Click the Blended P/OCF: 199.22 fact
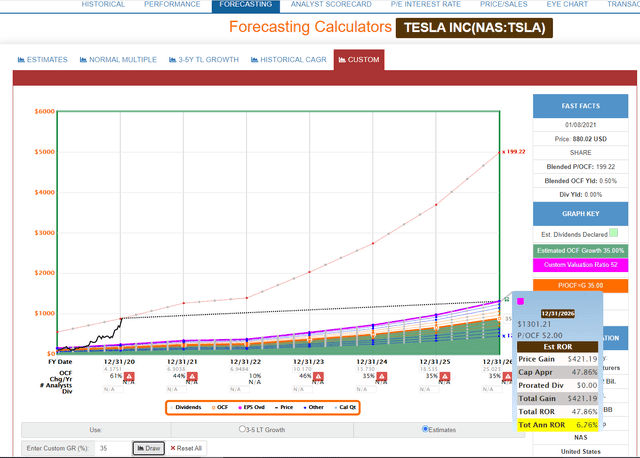 (x=580, y=167)
